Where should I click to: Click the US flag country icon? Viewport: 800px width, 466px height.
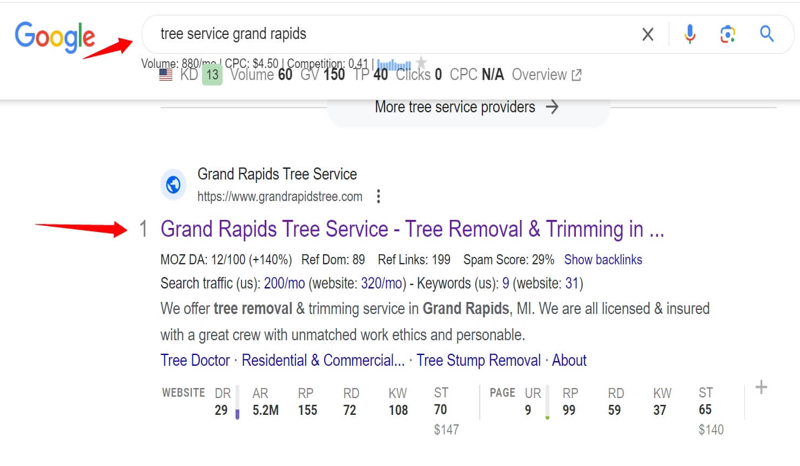pos(166,75)
